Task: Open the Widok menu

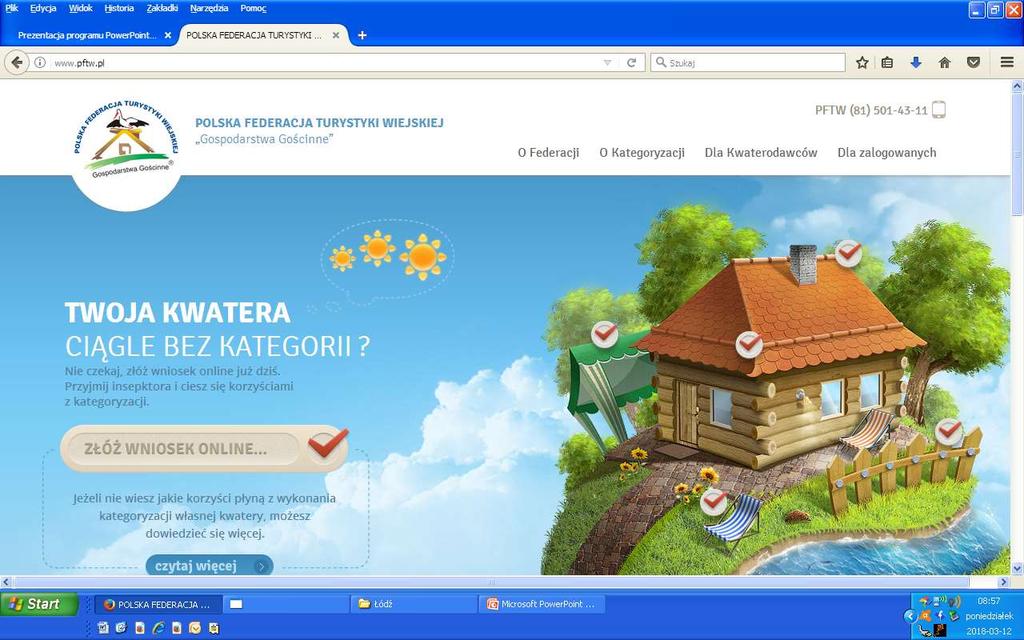Action: [x=81, y=8]
